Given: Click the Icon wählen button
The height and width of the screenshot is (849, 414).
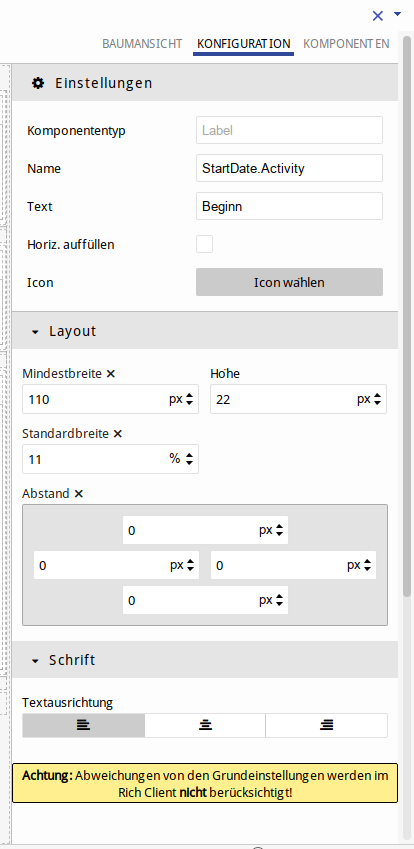Looking at the screenshot, I should tap(290, 282).
